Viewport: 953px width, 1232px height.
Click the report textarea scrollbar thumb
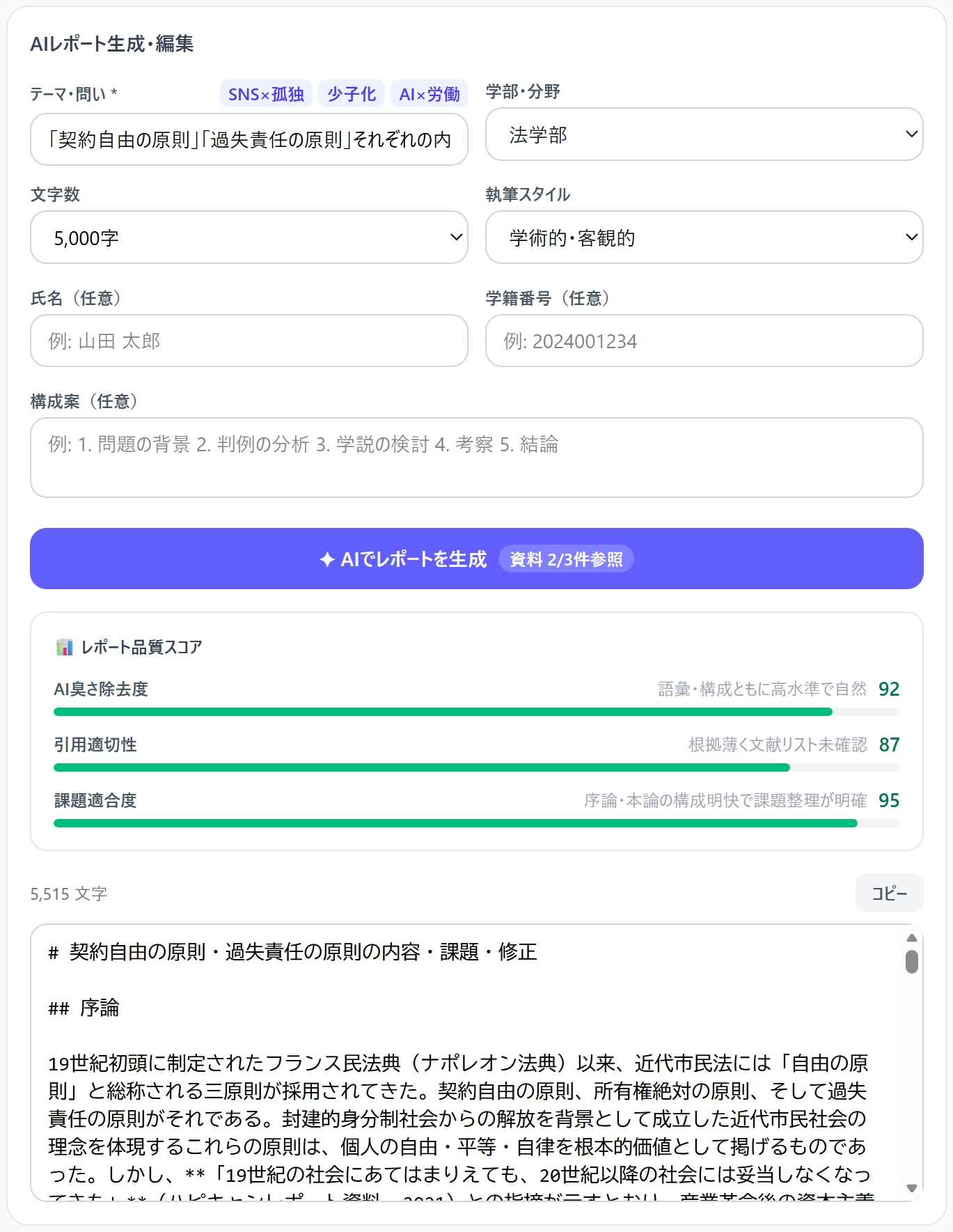(912, 961)
